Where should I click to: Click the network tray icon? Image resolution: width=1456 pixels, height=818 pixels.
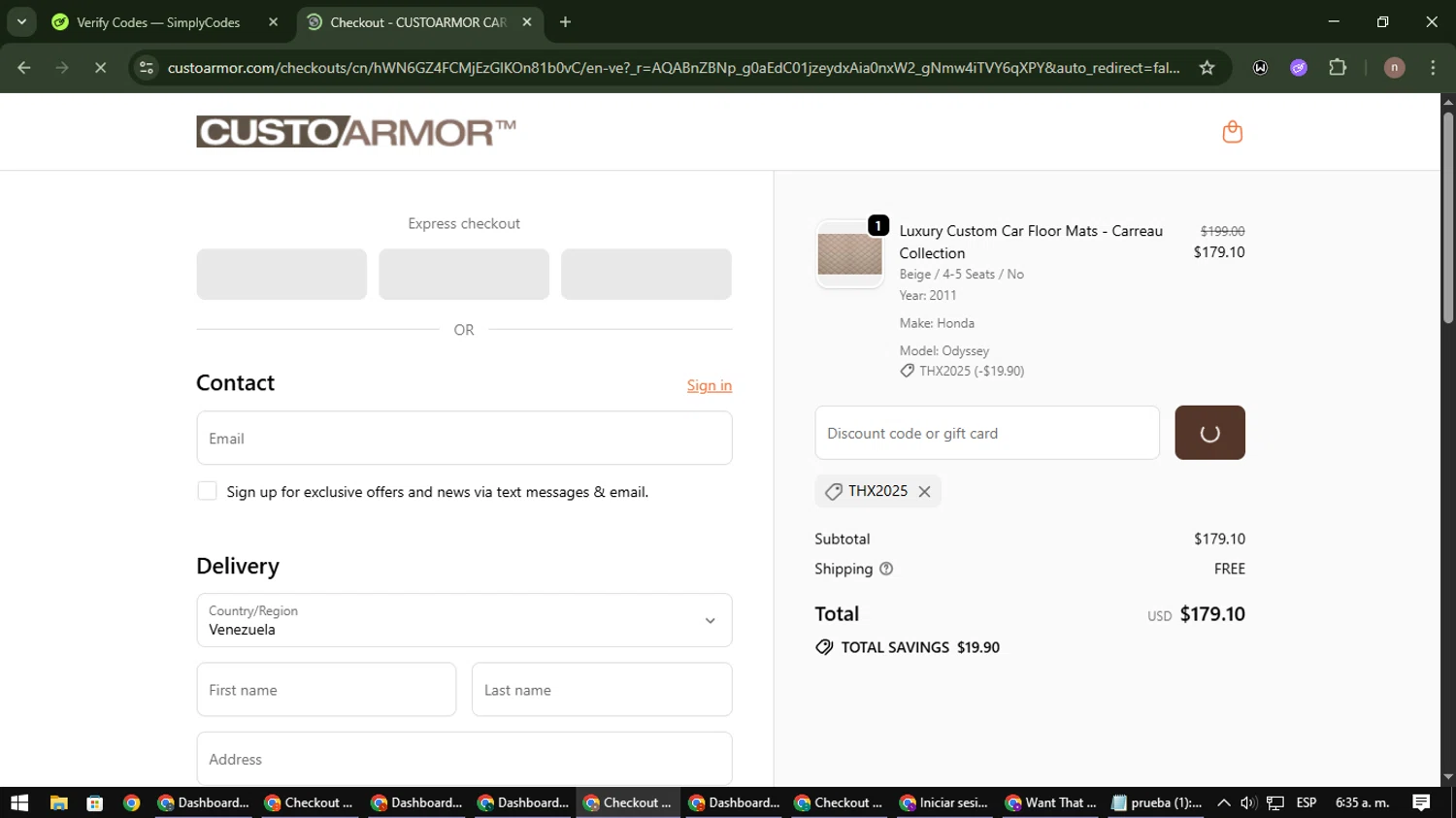(x=1275, y=802)
